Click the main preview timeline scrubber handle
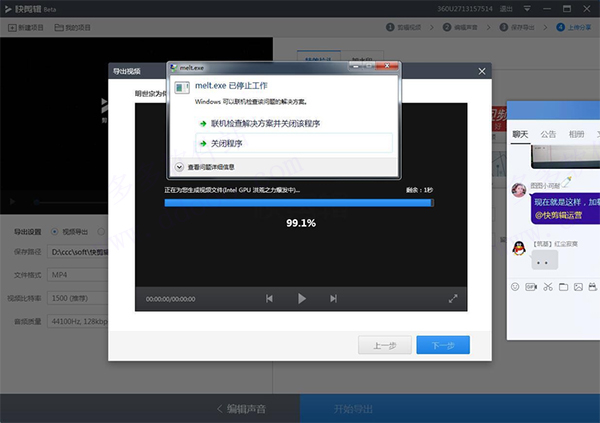Viewport: 600px width, 423px height. coord(37,202)
